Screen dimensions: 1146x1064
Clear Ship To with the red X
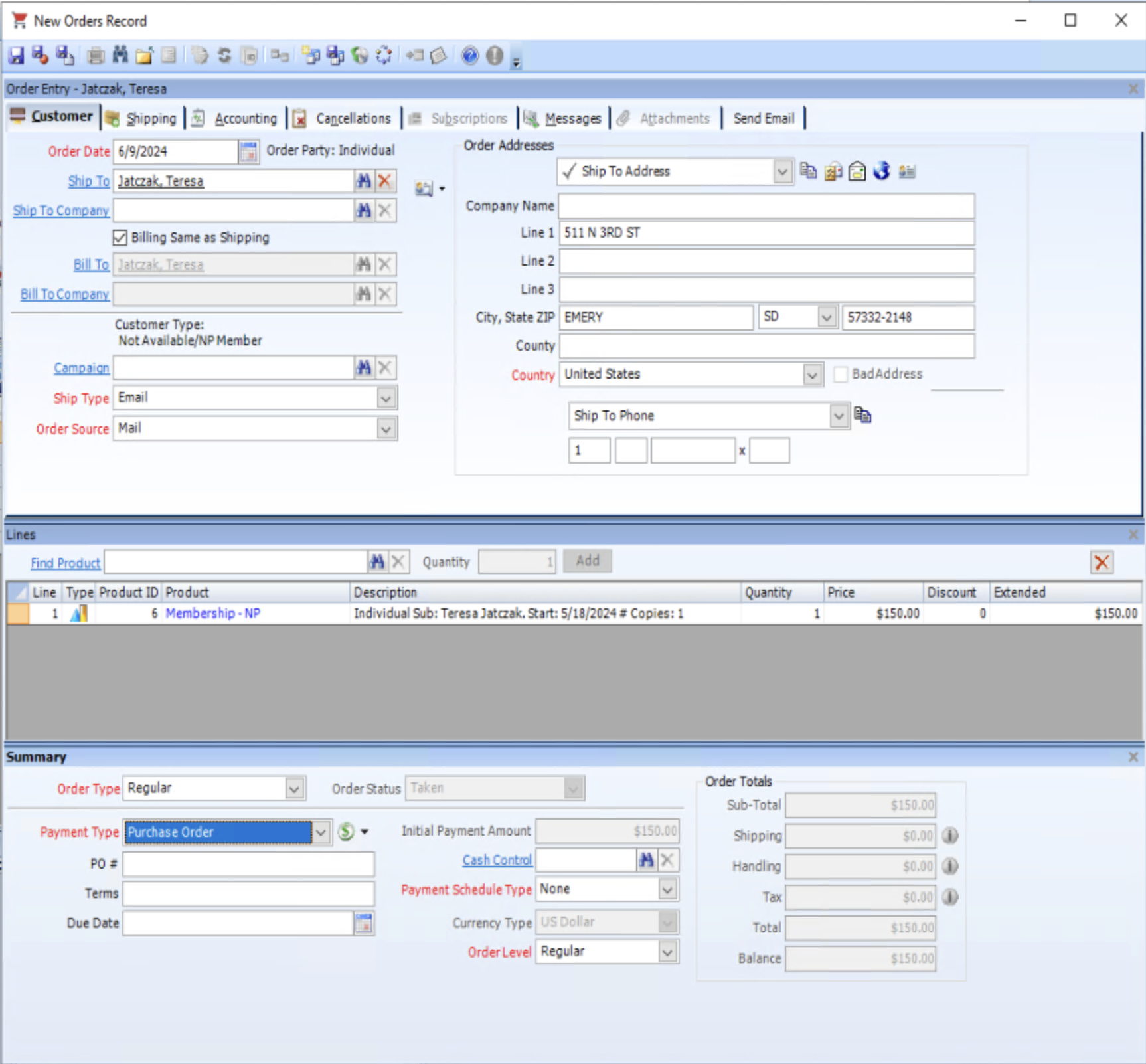coord(385,181)
